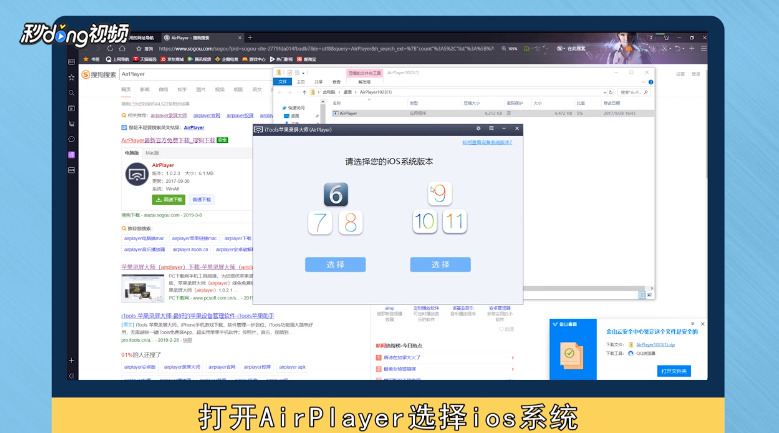Go to the browser home page

tap(122, 49)
